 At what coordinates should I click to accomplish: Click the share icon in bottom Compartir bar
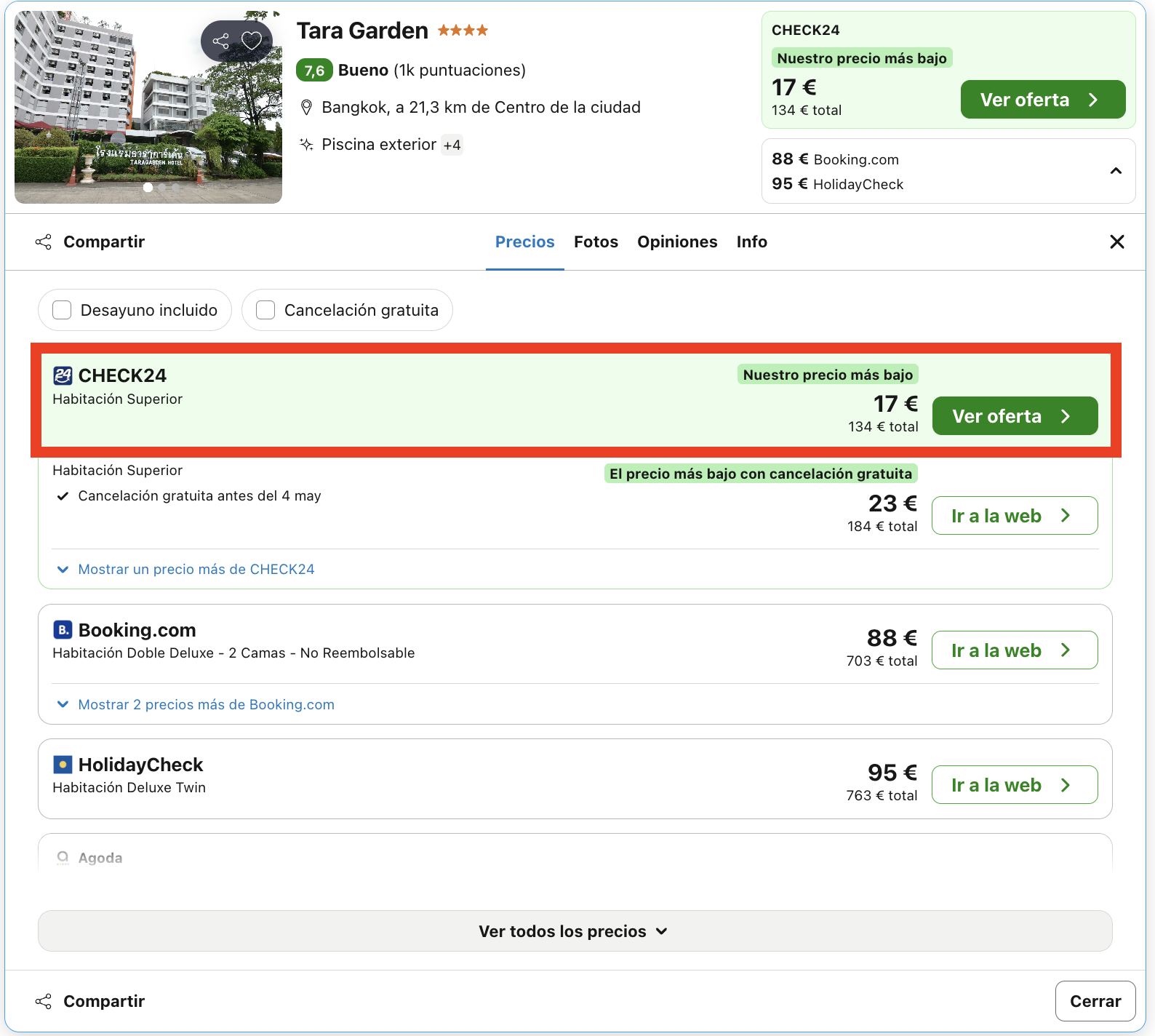click(x=44, y=1002)
